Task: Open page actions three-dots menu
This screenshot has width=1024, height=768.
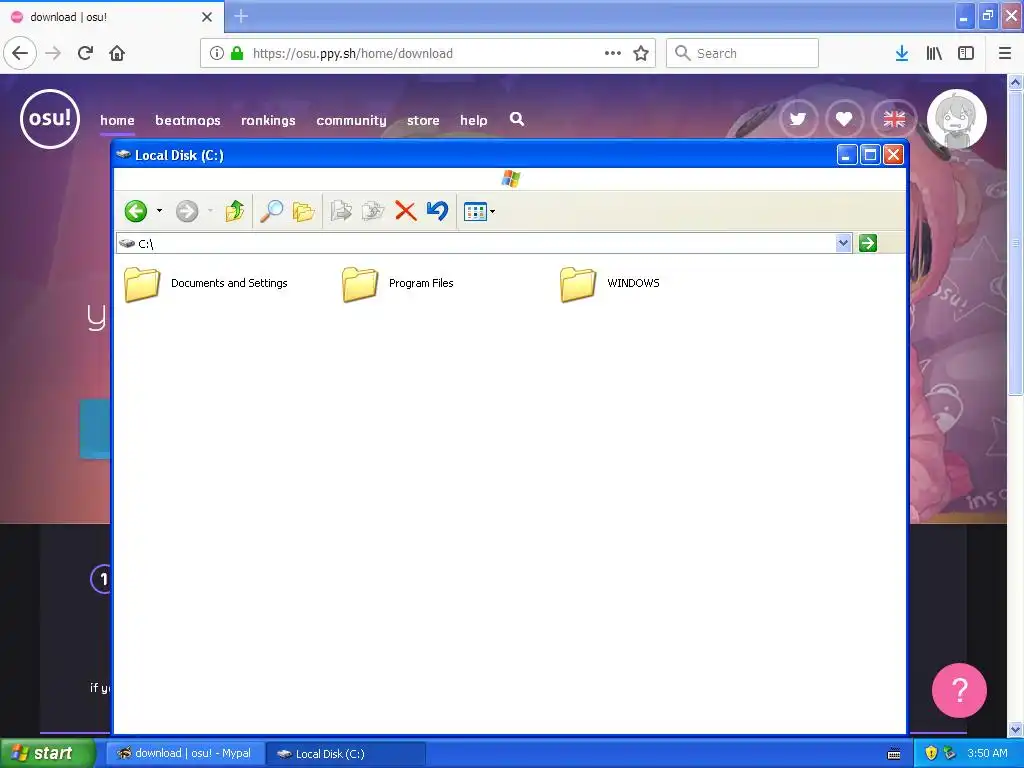Action: point(613,53)
